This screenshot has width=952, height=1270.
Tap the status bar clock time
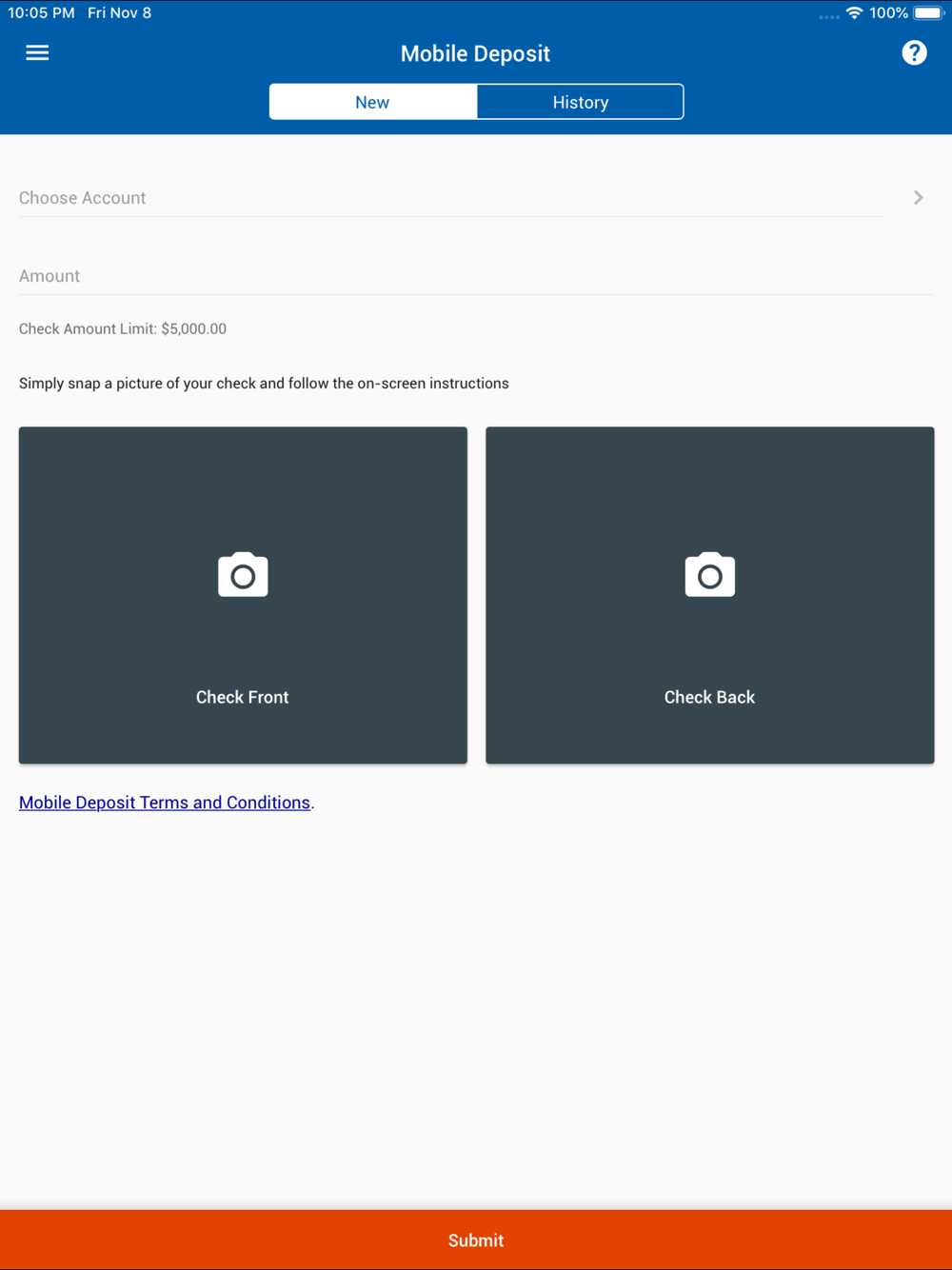click(x=41, y=13)
